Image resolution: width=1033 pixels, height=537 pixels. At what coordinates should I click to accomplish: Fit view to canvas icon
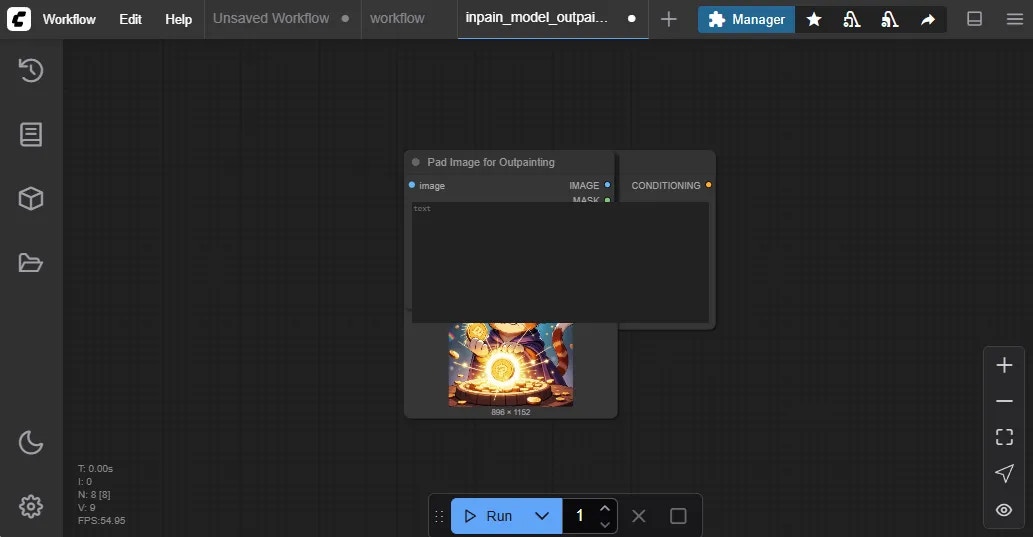[x=1004, y=437]
